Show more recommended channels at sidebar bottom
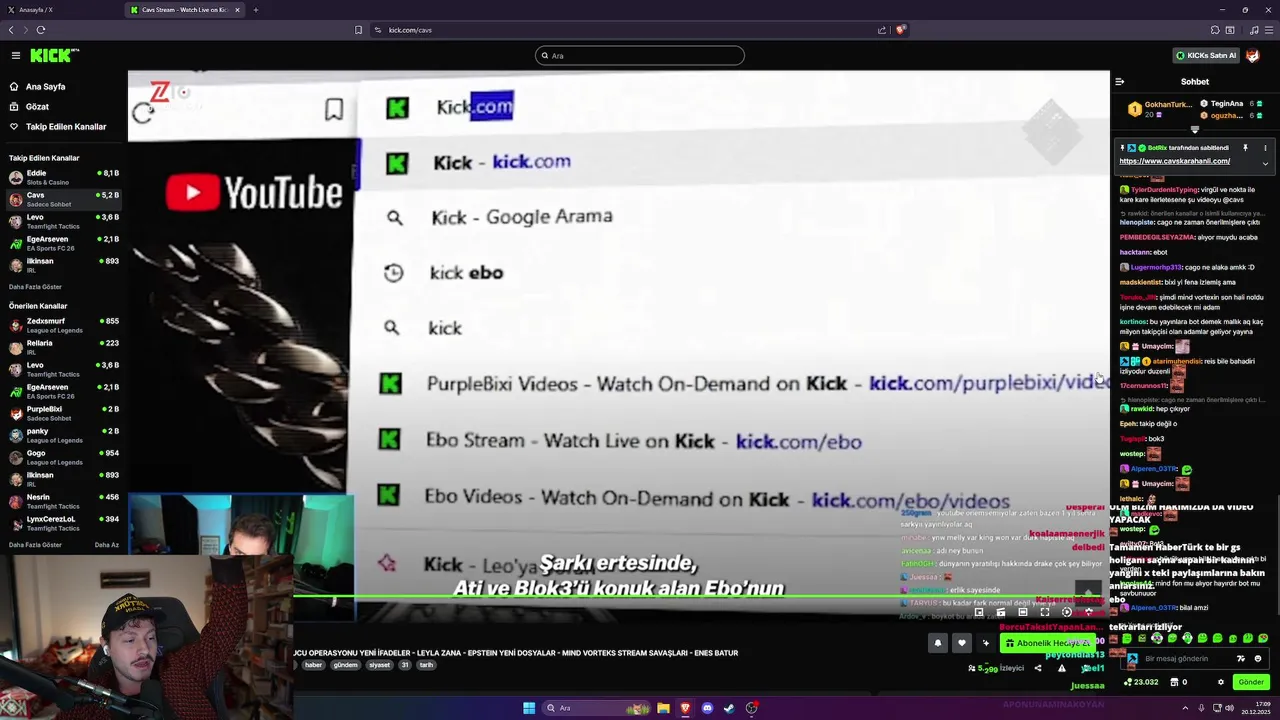This screenshot has width=1280, height=720. [x=35, y=545]
